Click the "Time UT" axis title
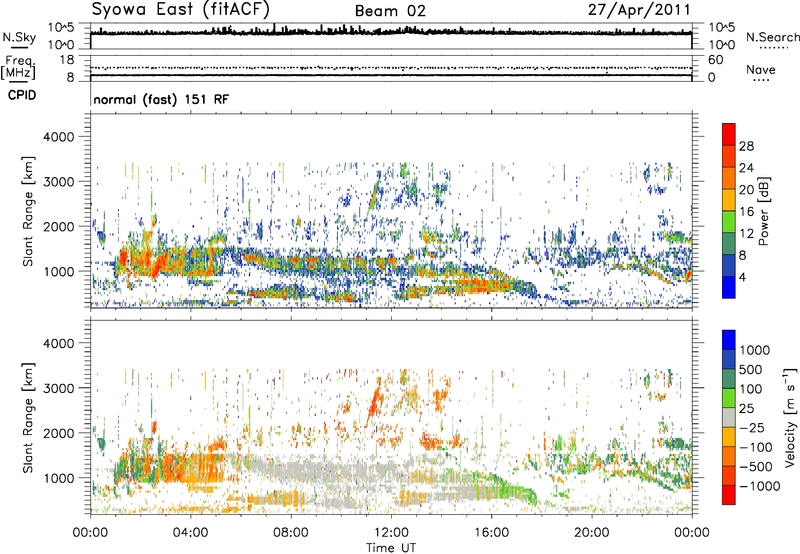The width and height of the screenshot is (800, 554). click(x=391, y=547)
